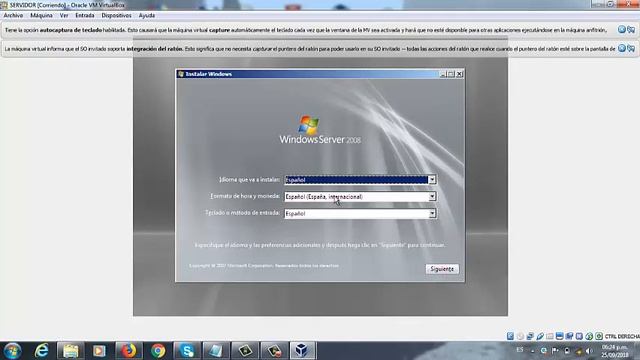
Task: Dismiss the autocaptura de teclado notification icon
Action: coord(622,29)
